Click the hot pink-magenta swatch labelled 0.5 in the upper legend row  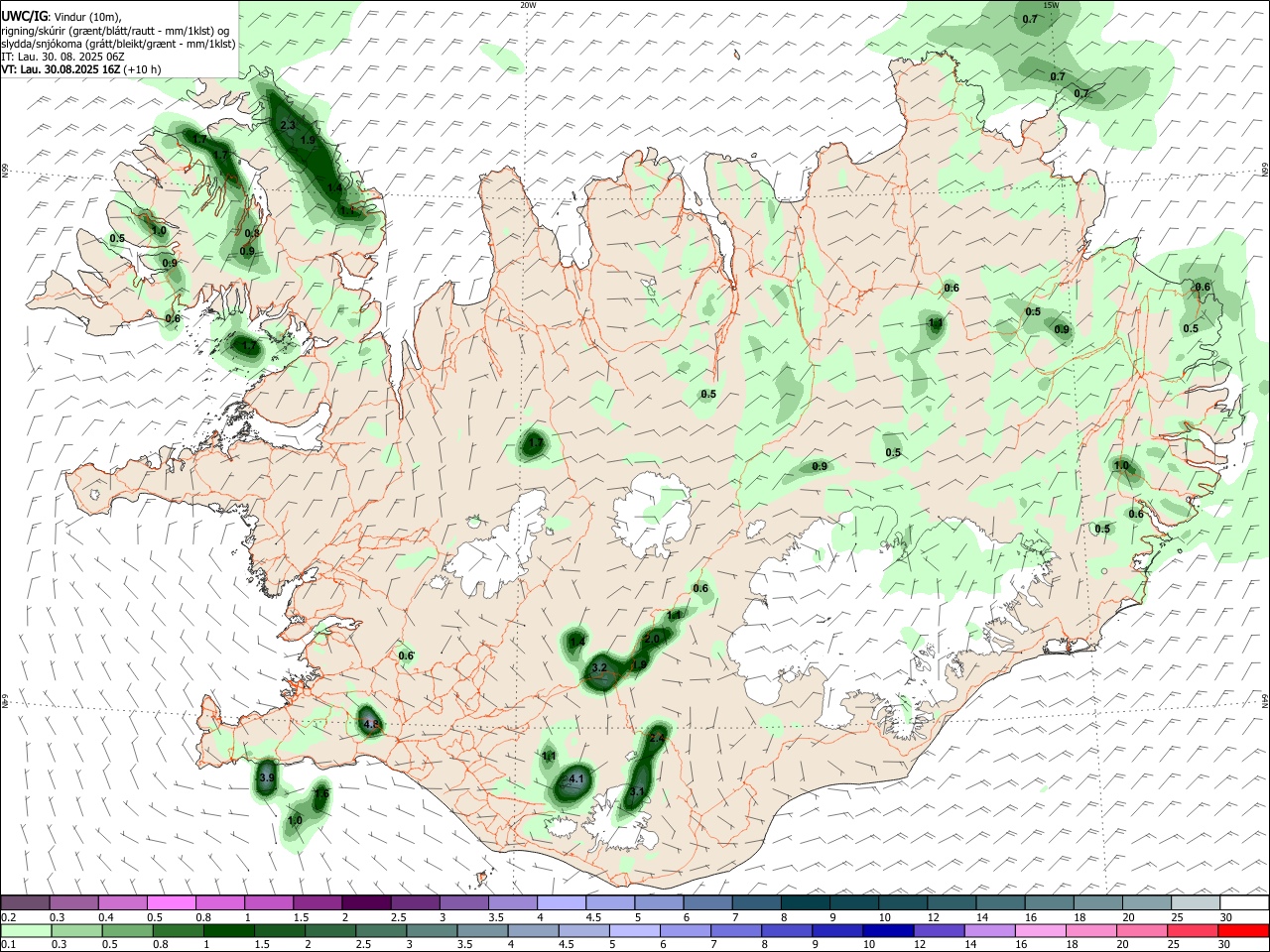pyautogui.click(x=171, y=902)
